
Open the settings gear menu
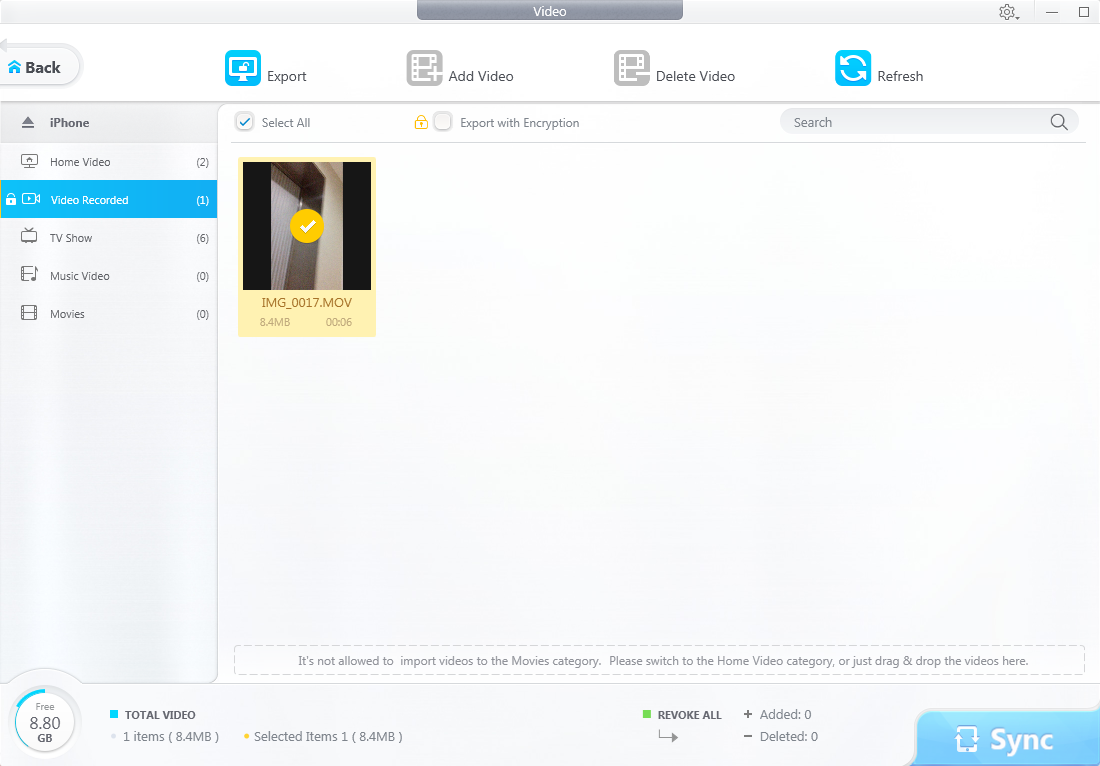[1007, 12]
